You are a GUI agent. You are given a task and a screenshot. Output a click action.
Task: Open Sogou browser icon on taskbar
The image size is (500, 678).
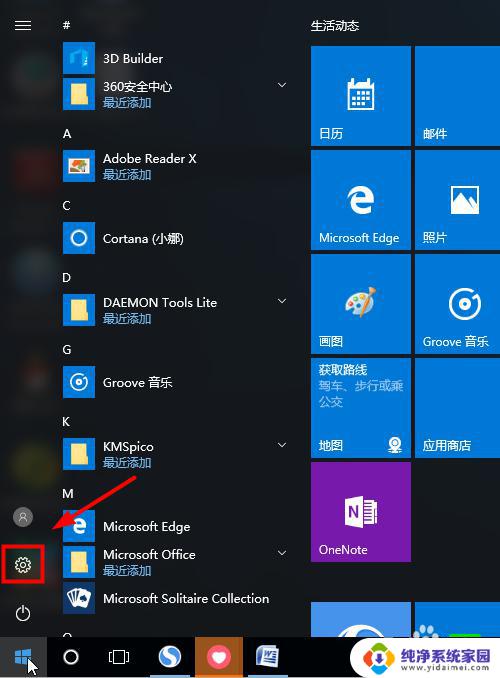point(170,657)
